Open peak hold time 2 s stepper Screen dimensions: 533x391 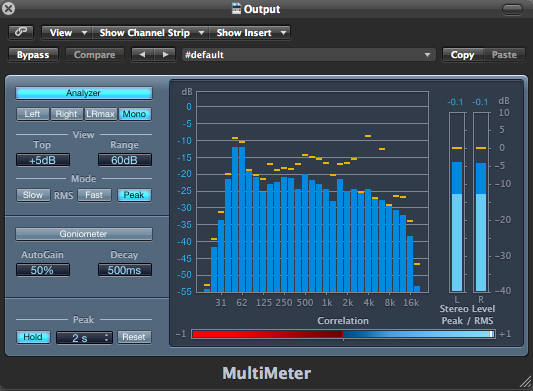click(84, 338)
